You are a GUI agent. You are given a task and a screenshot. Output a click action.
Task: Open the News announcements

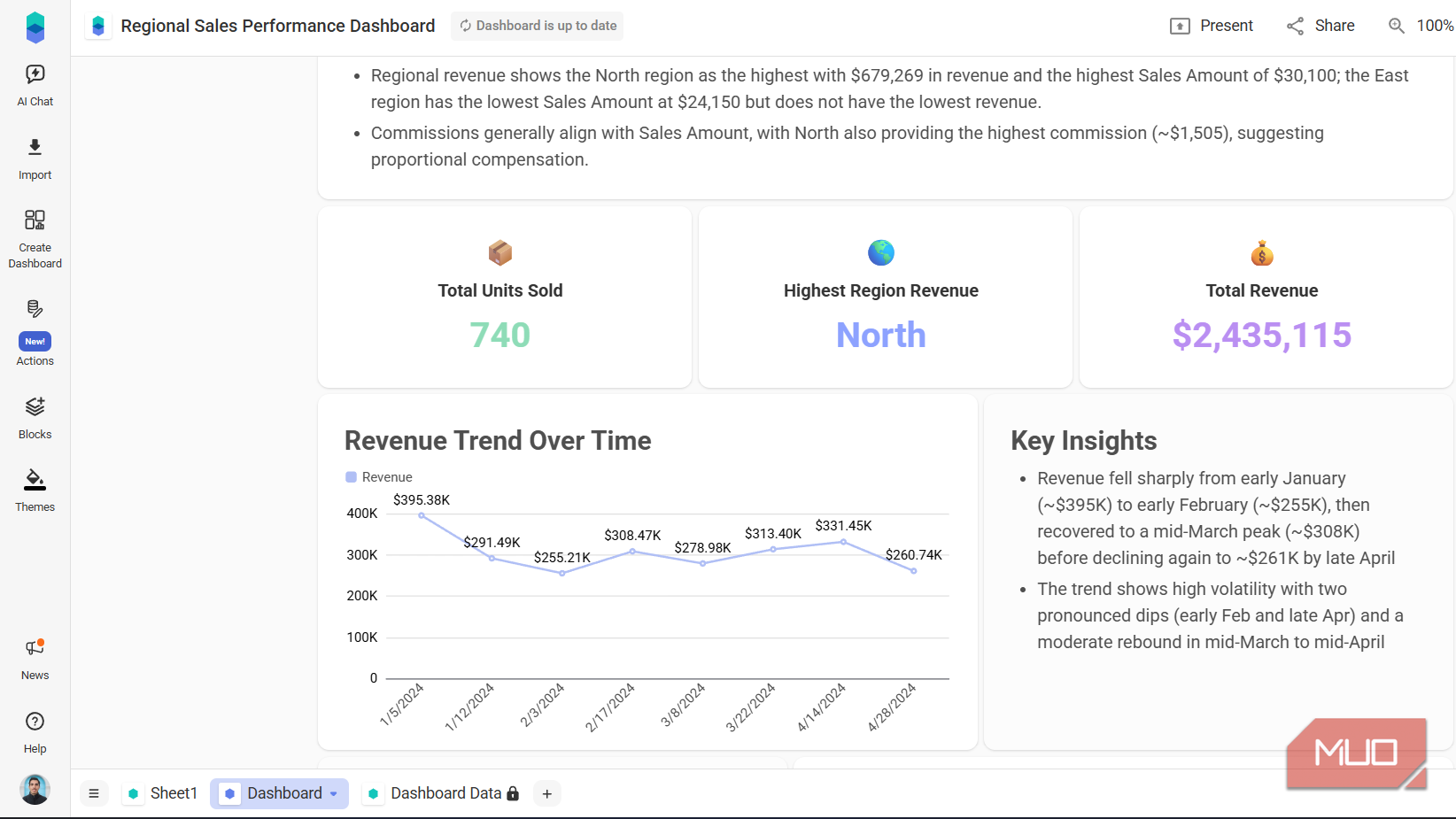point(35,660)
